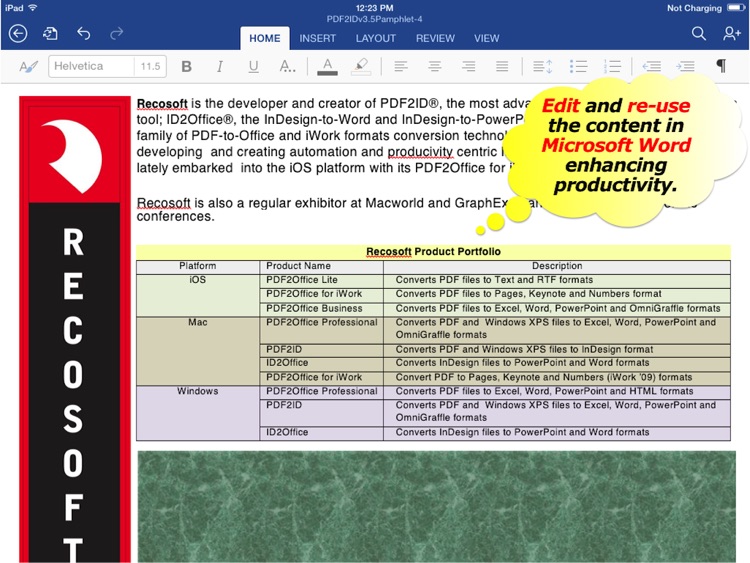The height and width of the screenshot is (563, 750).
Task: Justify the paragraph text
Action: [502, 66]
